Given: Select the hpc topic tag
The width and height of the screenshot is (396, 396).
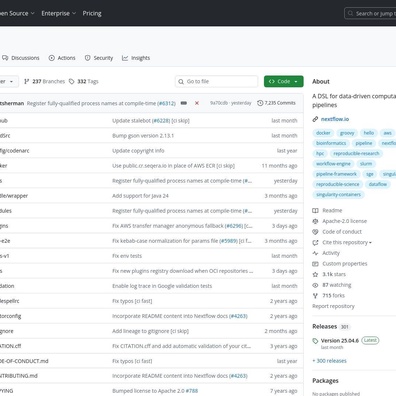Looking at the screenshot, I should (320, 154).
